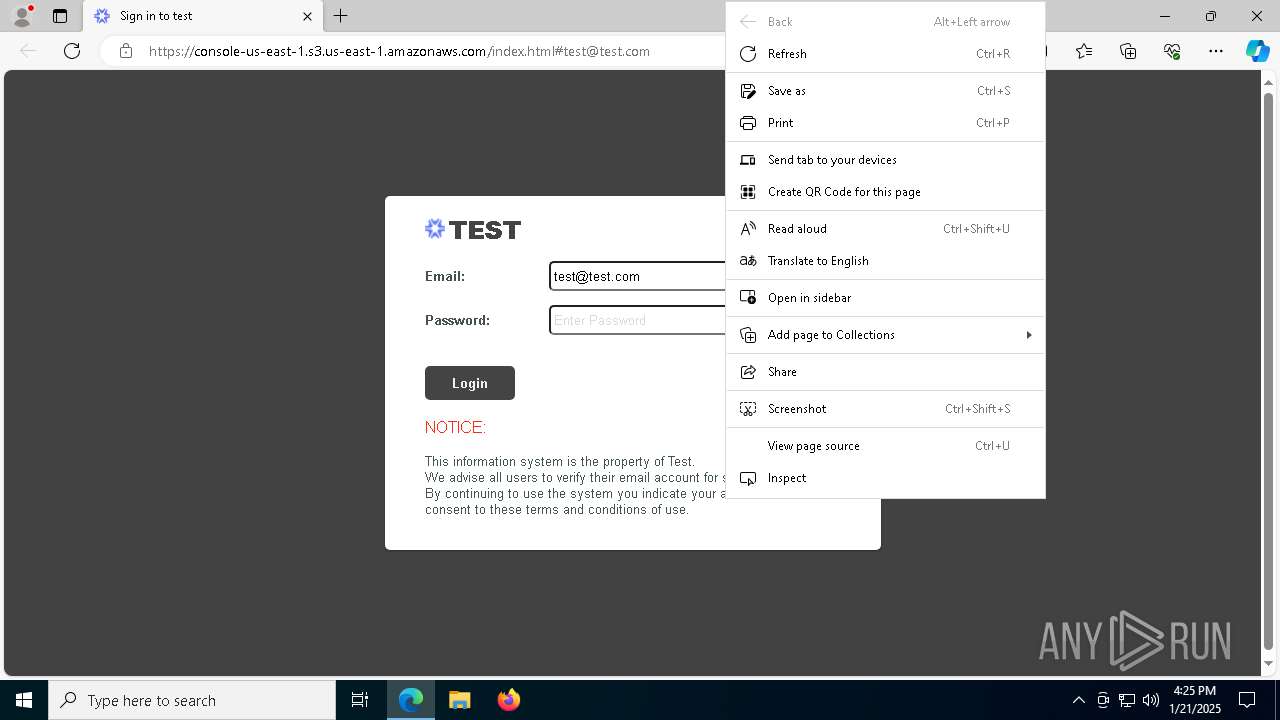This screenshot has width=1280, height=720.
Task: Open the Edge profile avatar icon
Action: coord(22,16)
